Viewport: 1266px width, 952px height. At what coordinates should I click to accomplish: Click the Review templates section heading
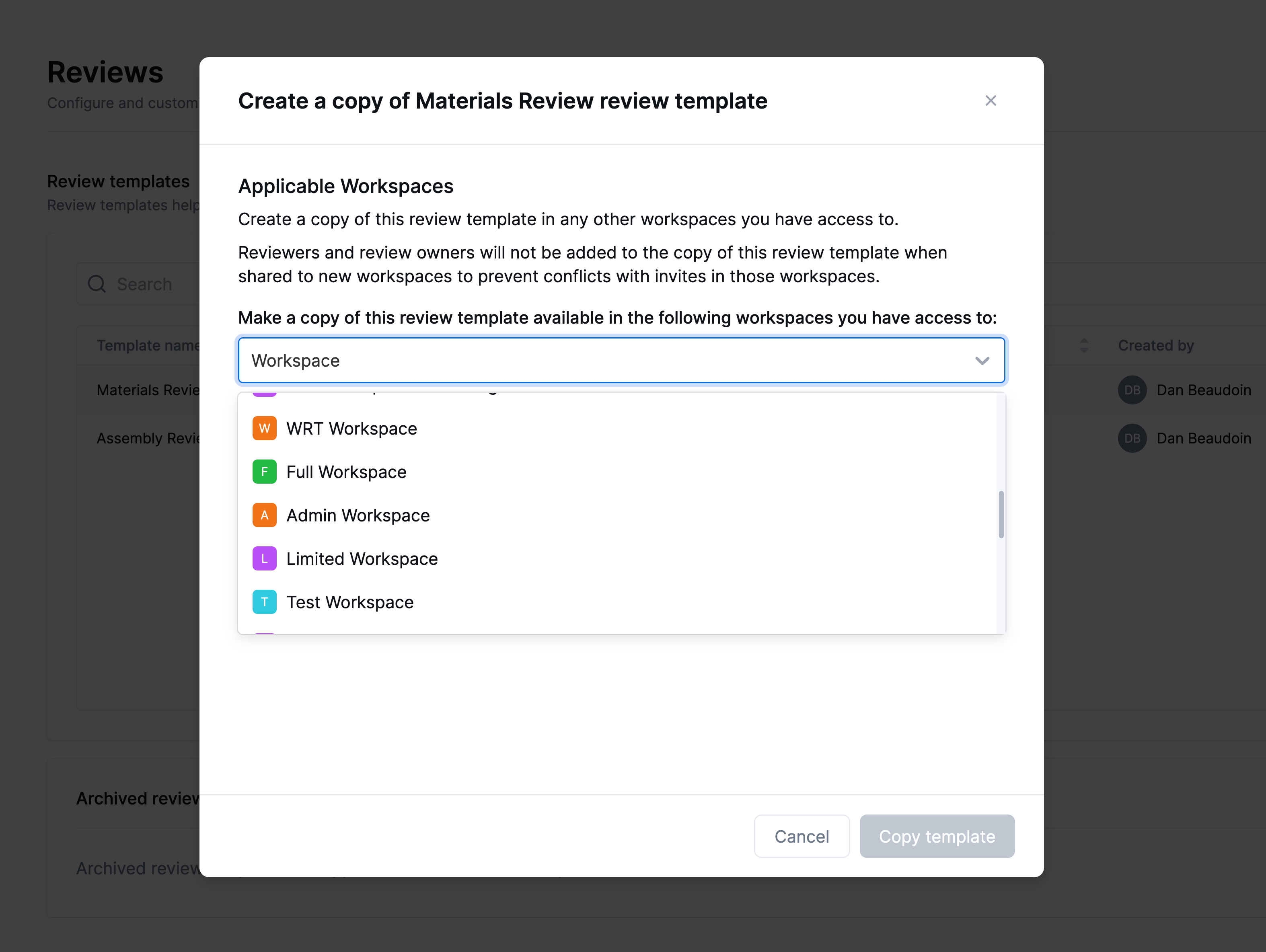(119, 181)
